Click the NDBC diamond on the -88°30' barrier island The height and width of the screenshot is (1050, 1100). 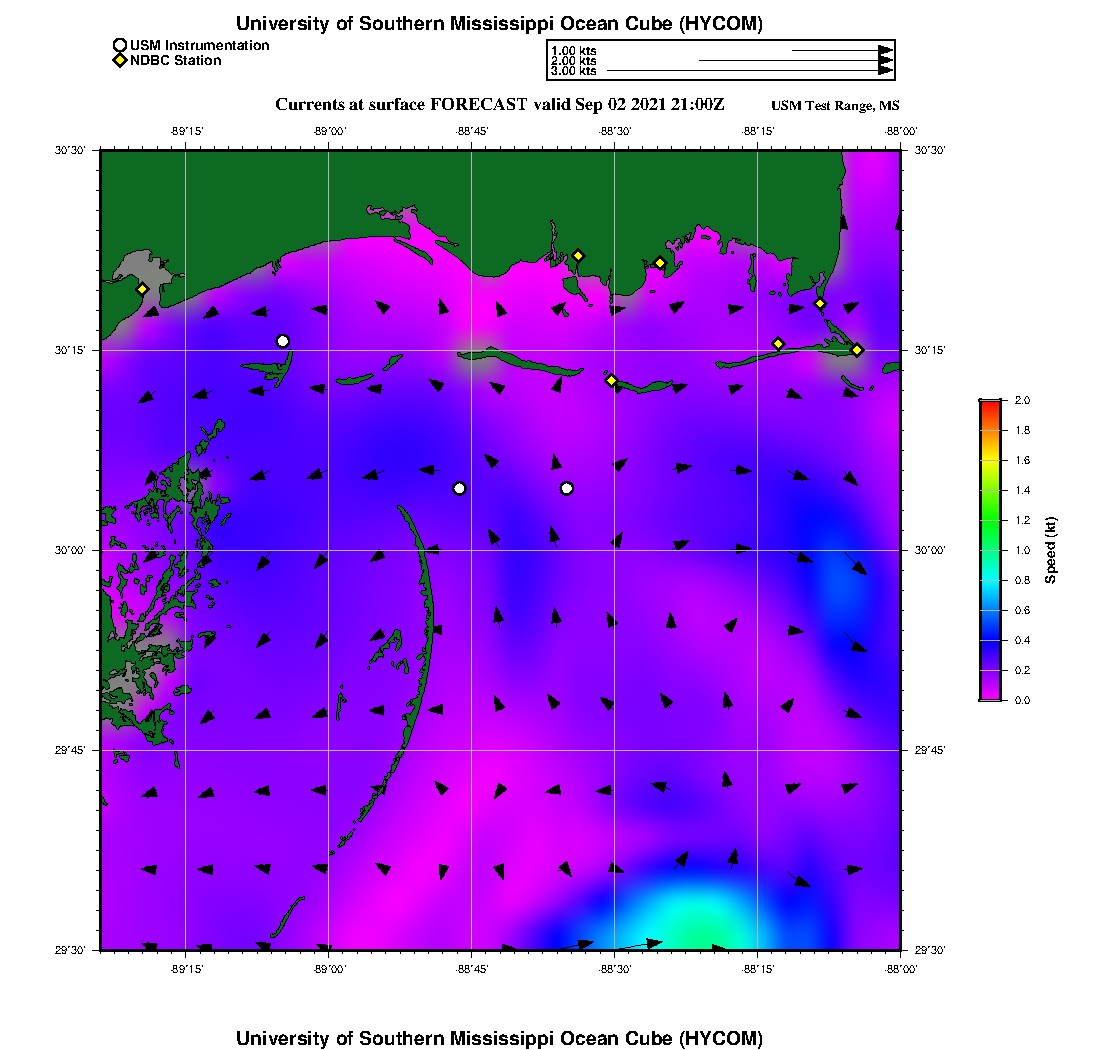(x=612, y=380)
